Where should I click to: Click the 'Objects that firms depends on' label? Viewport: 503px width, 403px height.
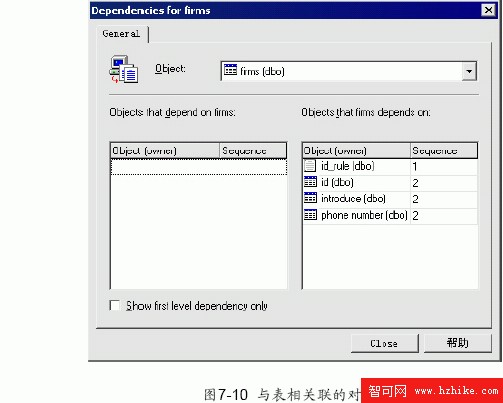coord(366,112)
